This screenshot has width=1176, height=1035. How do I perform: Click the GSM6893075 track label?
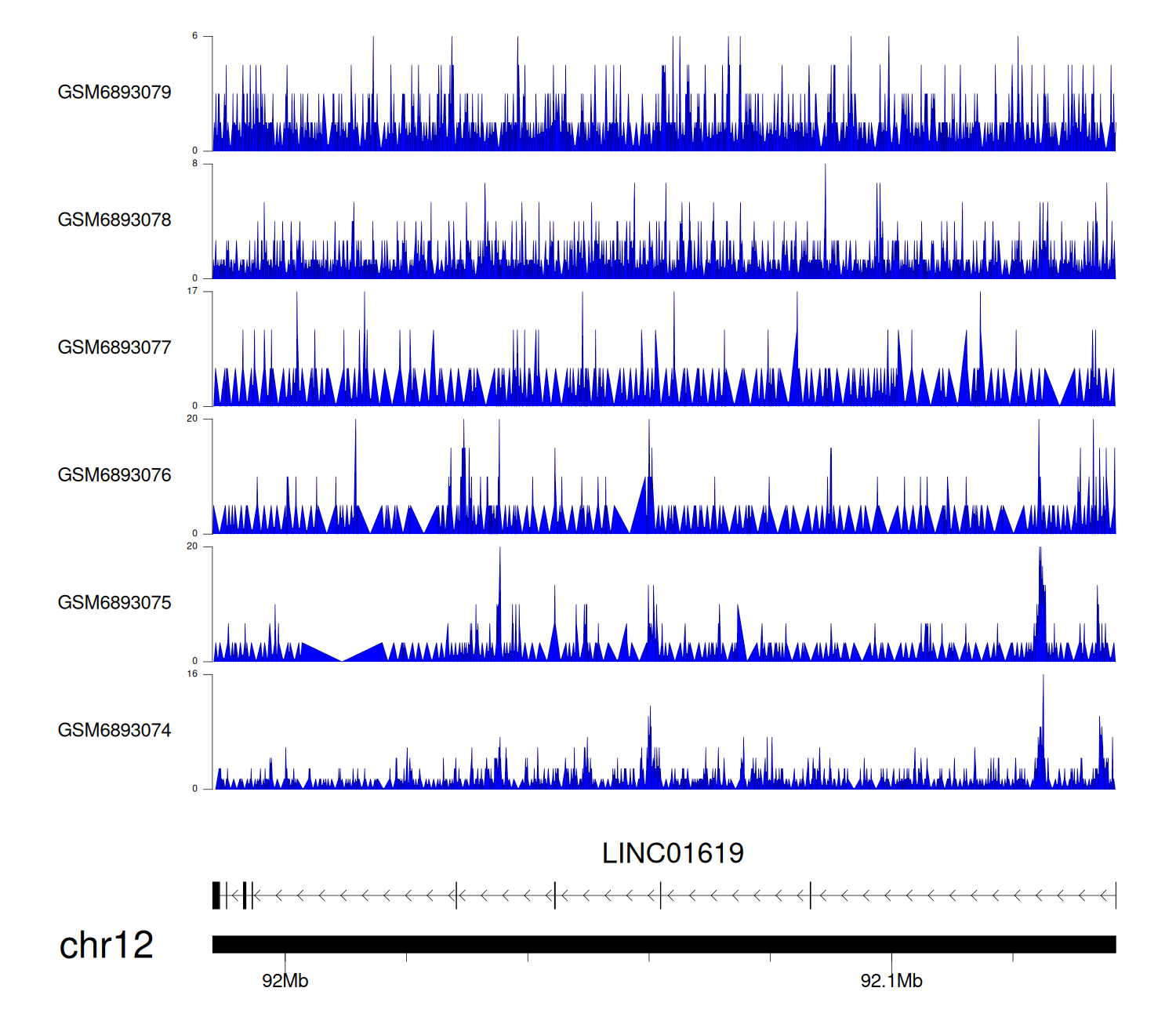point(114,602)
